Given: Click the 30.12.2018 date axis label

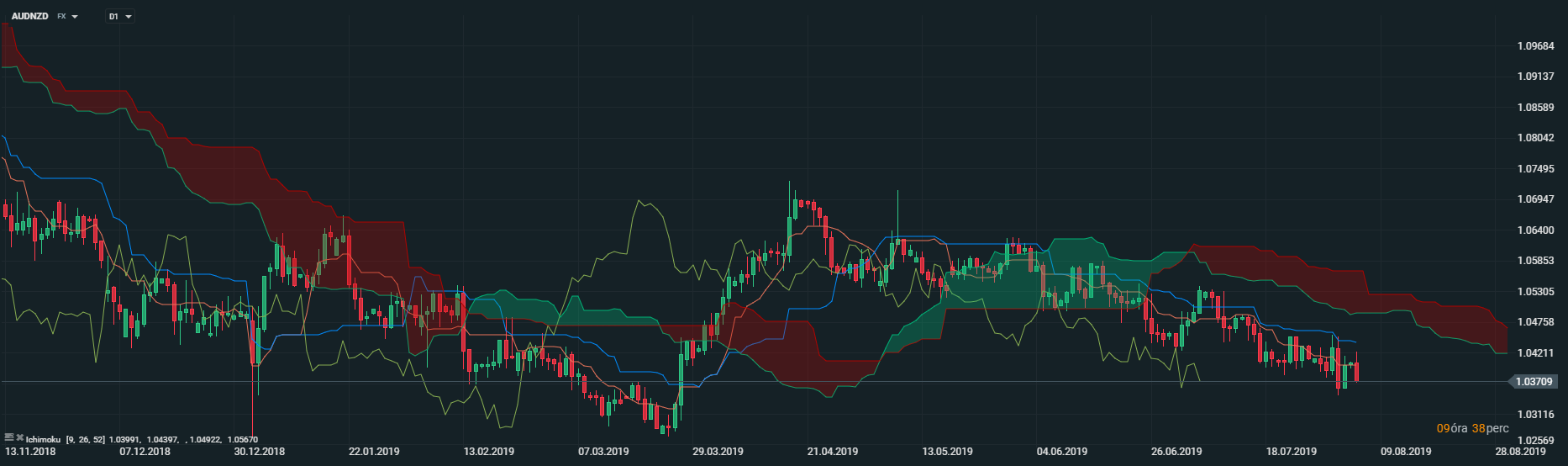Looking at the screenshot, I should [x=260, y=452].
